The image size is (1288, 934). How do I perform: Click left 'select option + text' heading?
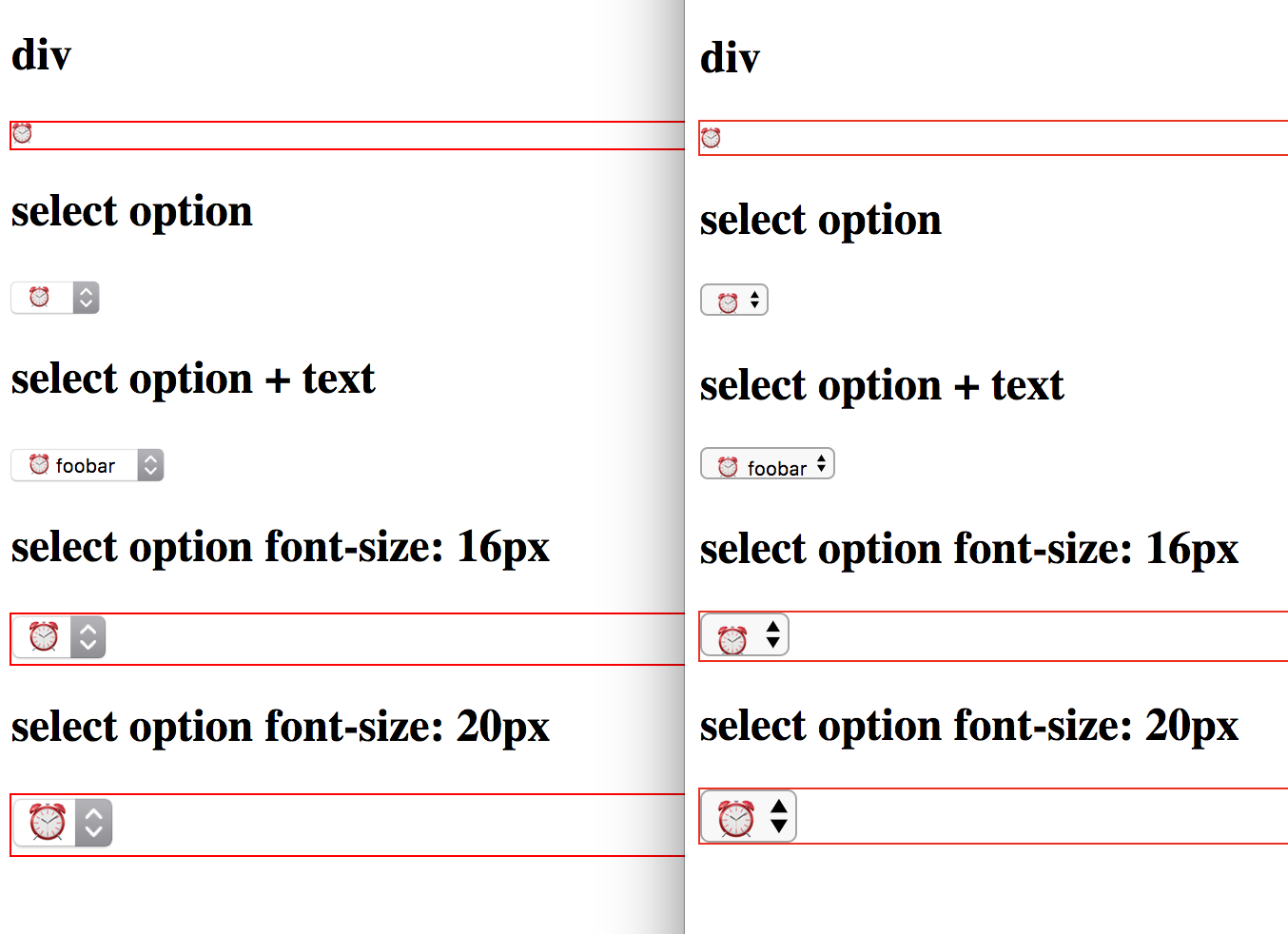pyautogui.click(x=193, y=380)
